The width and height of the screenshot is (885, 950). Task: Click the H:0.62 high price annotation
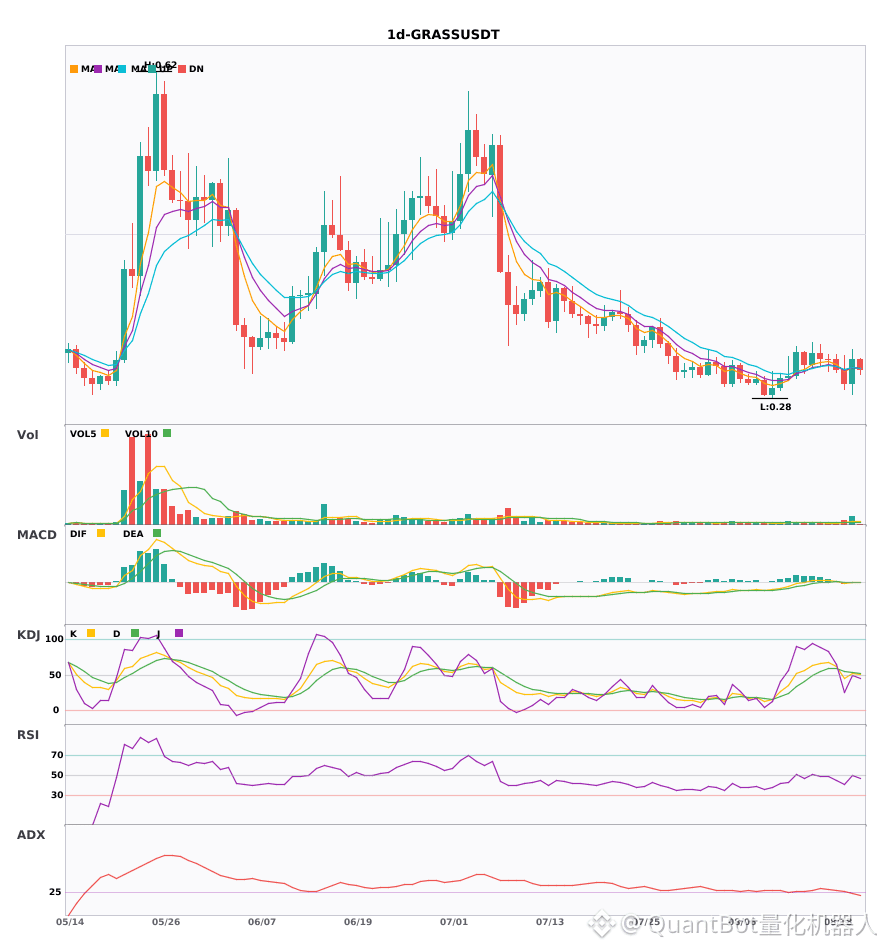tap(161, 65)
